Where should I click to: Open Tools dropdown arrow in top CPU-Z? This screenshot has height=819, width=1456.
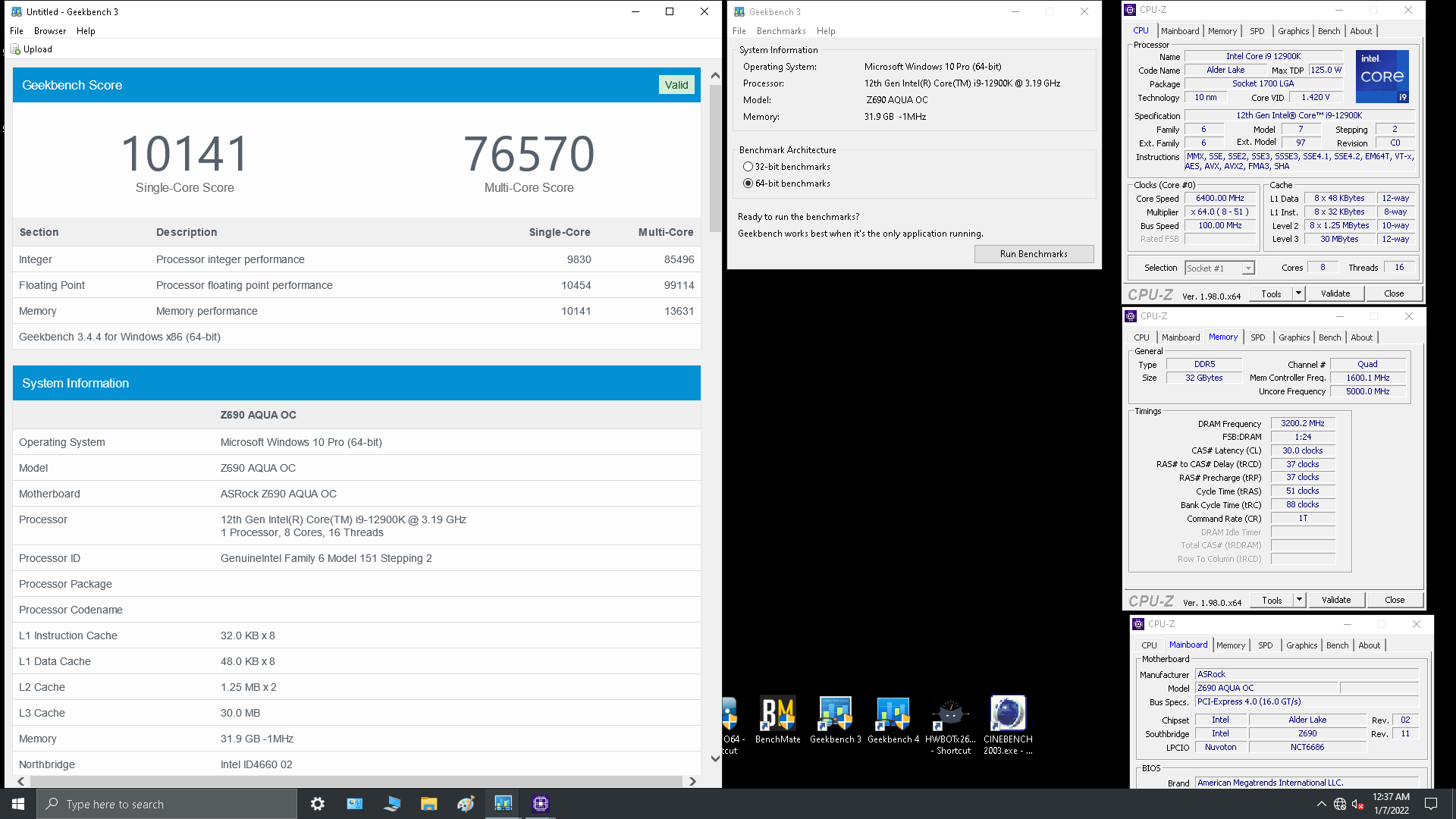(1298, 293)
